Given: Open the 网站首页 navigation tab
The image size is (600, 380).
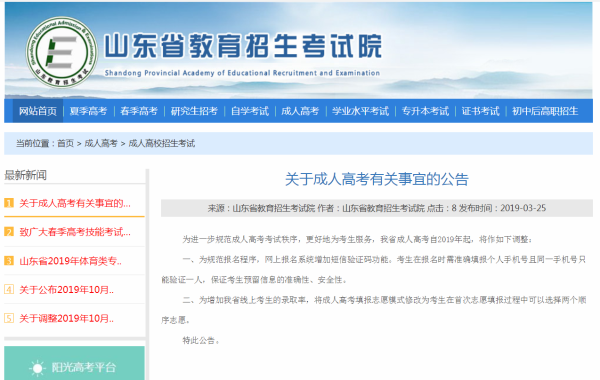Looking at the screenshot, I should [x=38, y=111].
